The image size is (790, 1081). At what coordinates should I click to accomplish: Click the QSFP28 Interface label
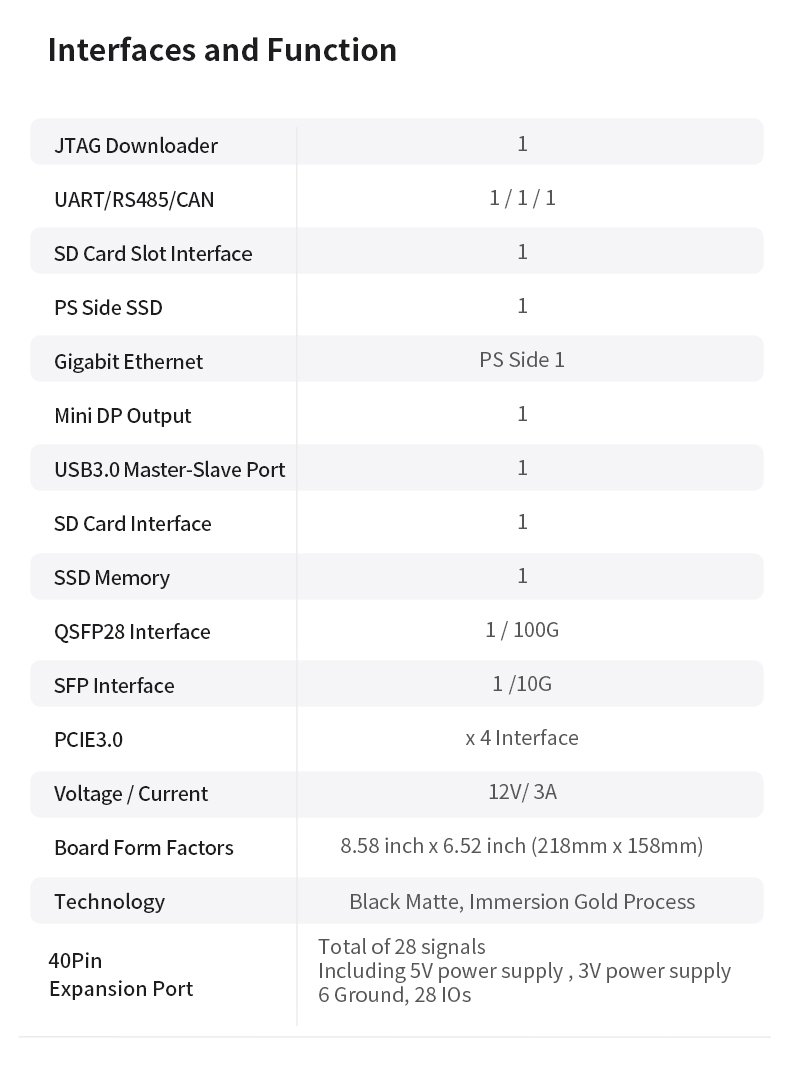coord(132,632)
